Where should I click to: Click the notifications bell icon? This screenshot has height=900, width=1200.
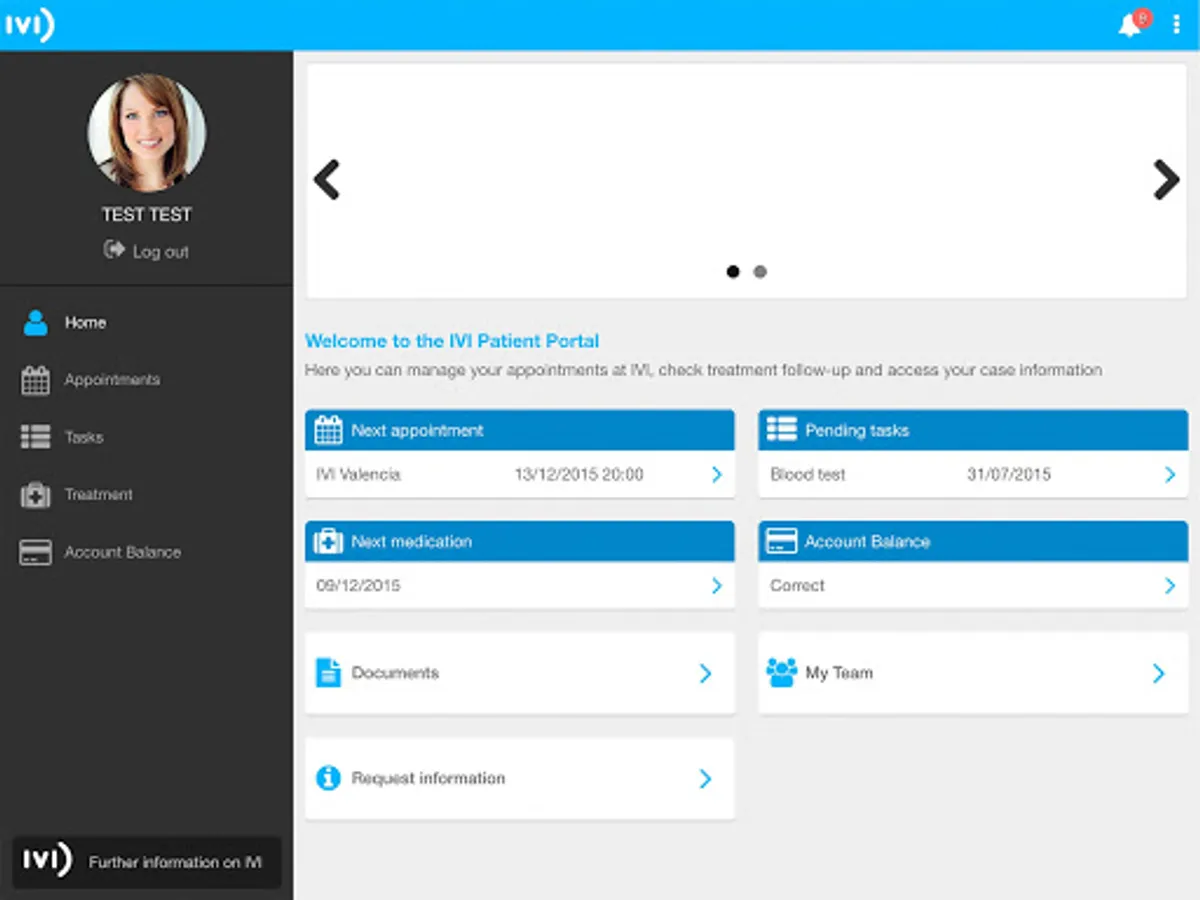click(1130, 24)
